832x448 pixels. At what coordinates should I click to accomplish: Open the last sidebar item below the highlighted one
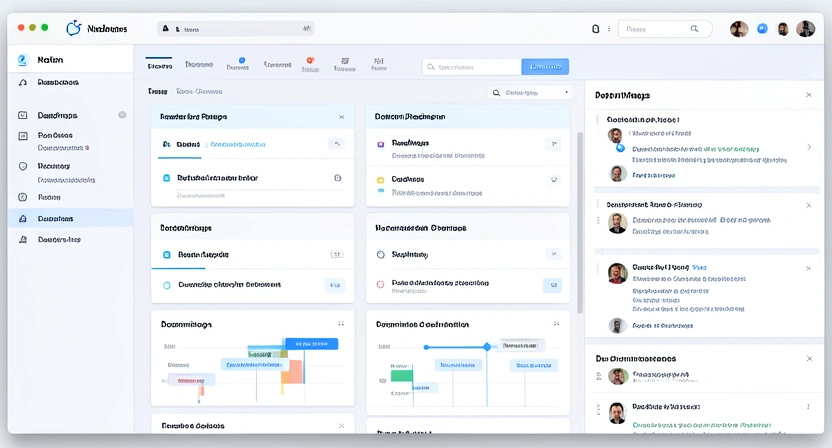click(70, 239)
